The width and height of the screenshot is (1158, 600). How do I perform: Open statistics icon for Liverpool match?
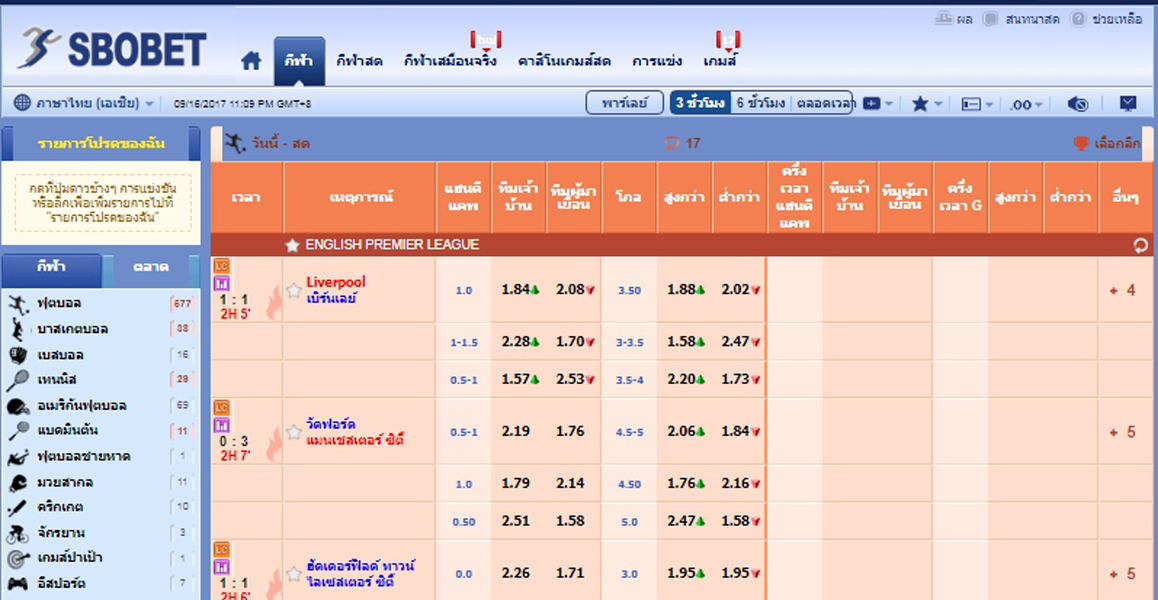point(222,283)
